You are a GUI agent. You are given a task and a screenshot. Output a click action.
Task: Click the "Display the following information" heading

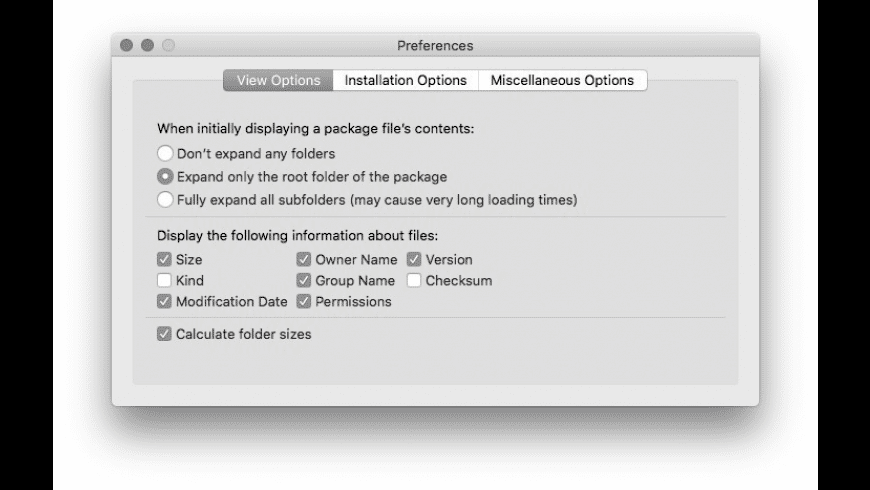tap(297, 236)
